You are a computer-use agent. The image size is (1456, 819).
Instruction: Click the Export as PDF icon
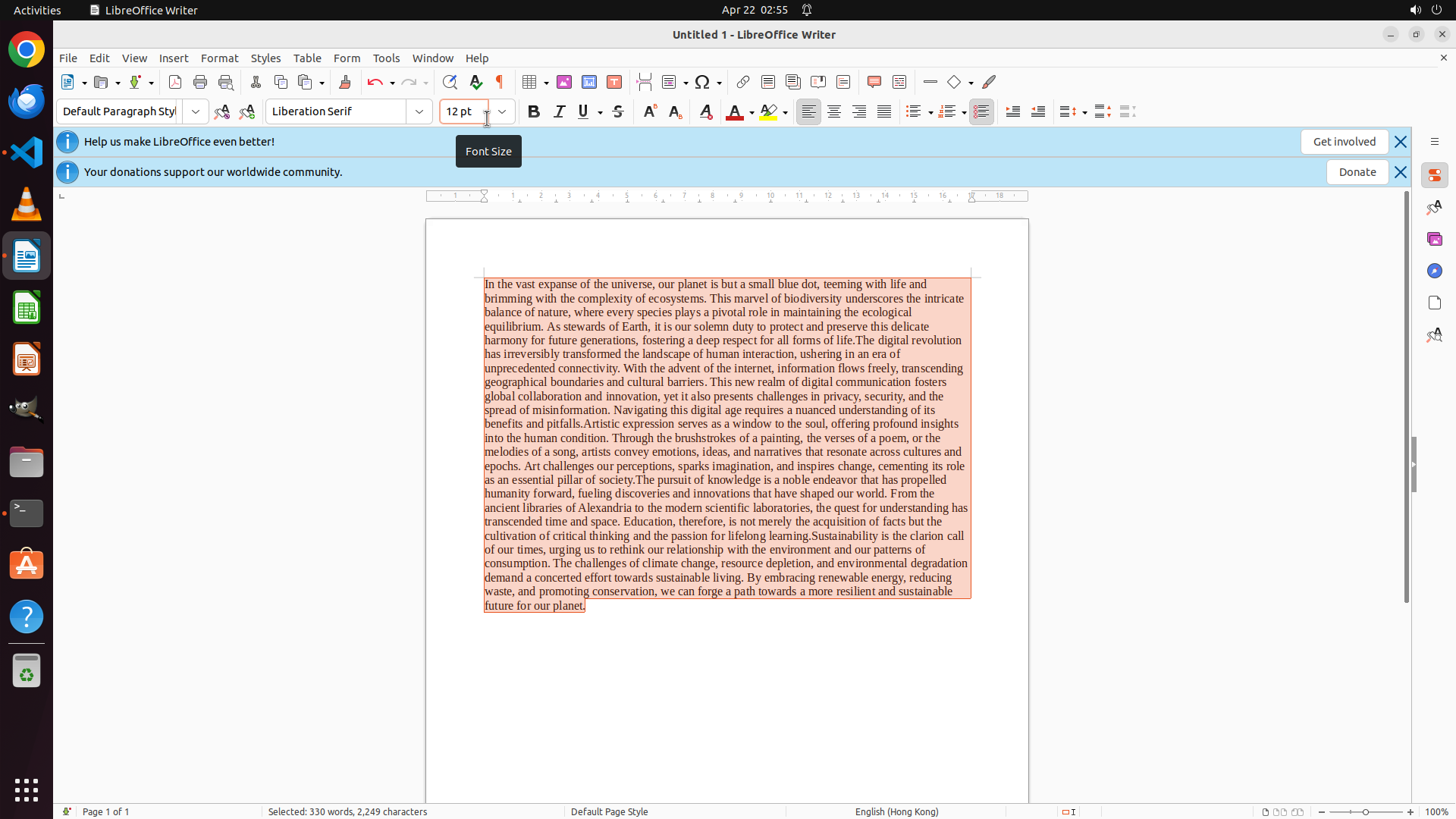175,82
